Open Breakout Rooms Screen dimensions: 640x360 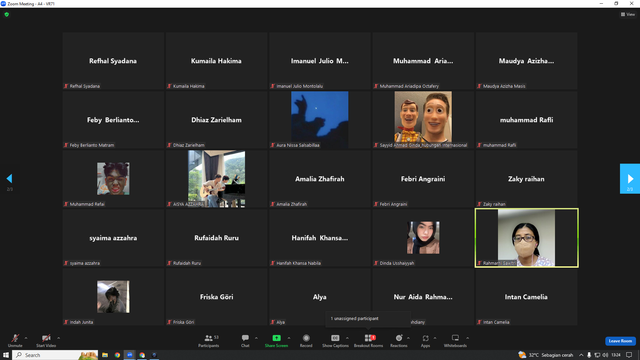click(369, 341)
